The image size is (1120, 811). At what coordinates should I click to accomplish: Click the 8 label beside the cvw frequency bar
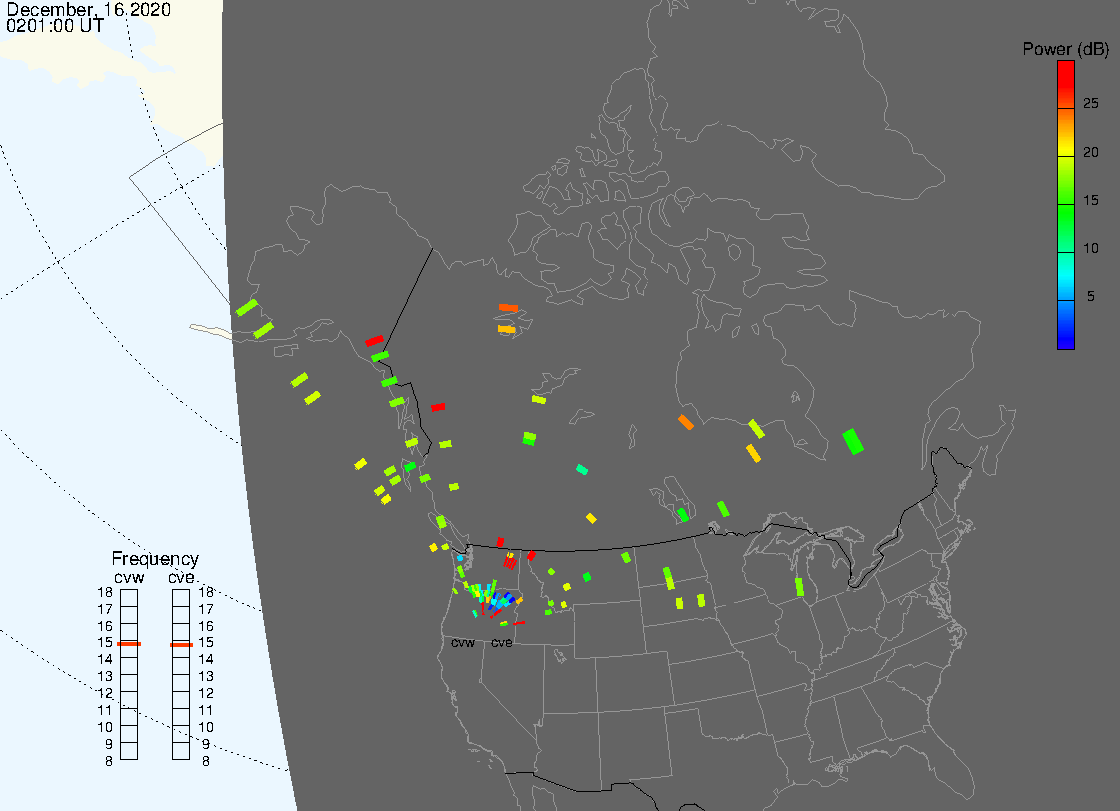point(109,762)
